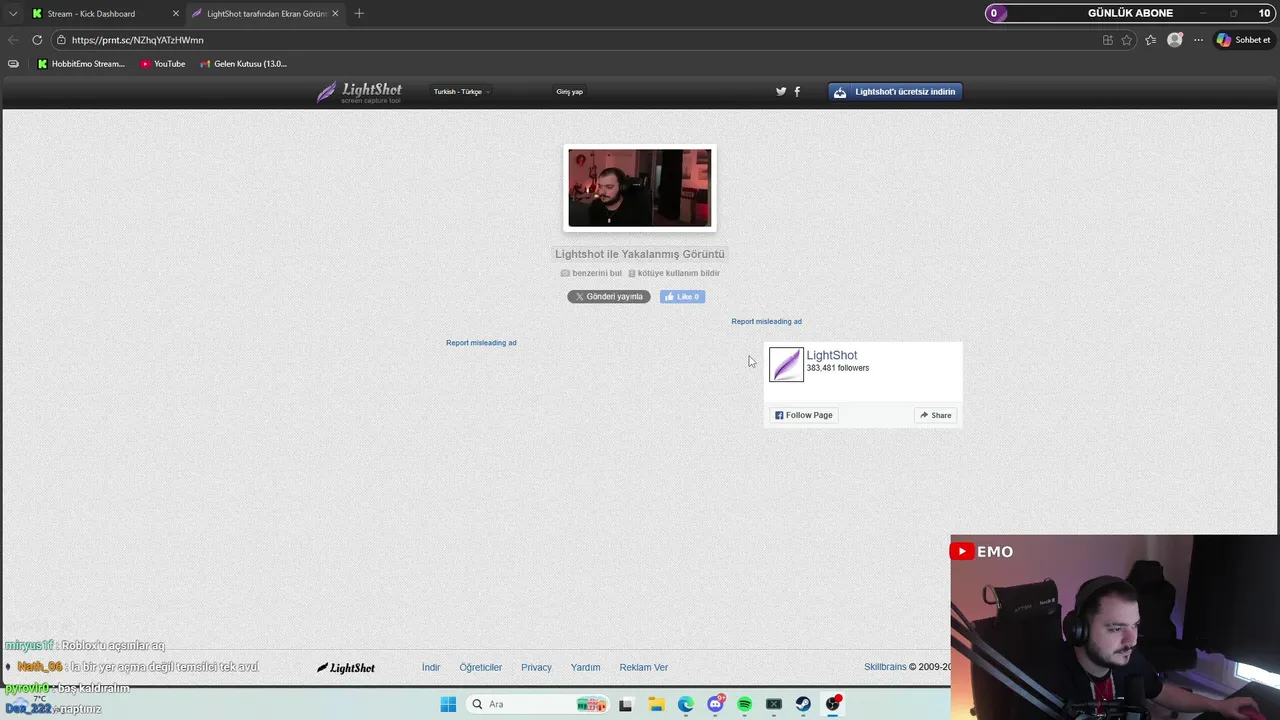Click the Skillbrains footer link
Image resolution: width=1280 pixels, height=720 pixels.
885,667
